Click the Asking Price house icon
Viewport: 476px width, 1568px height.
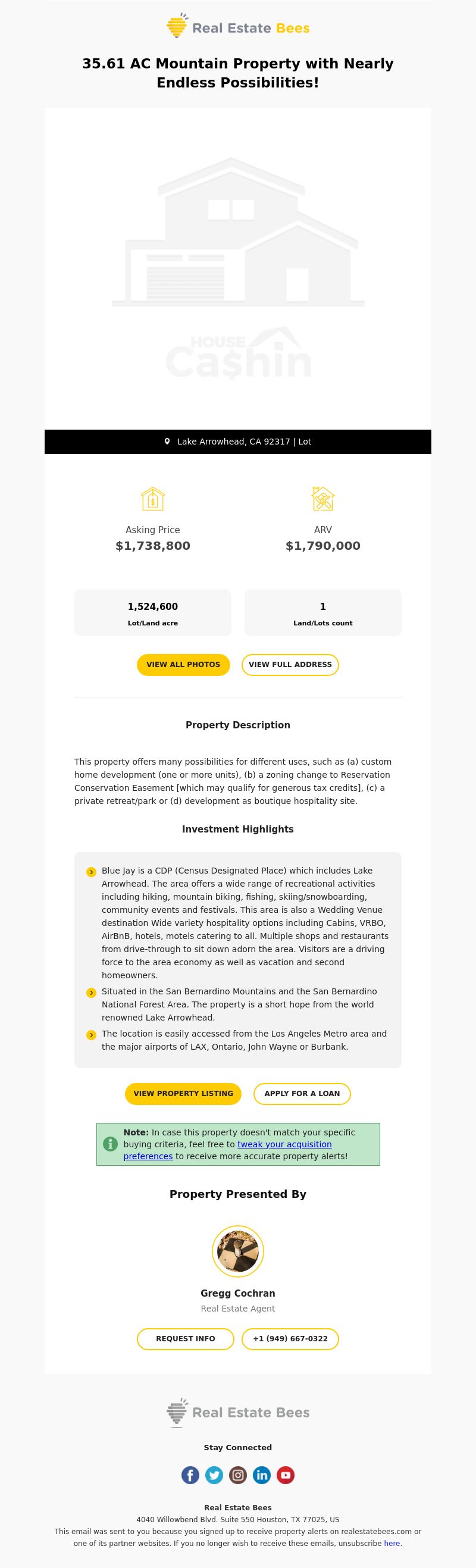tap(153, 499)
